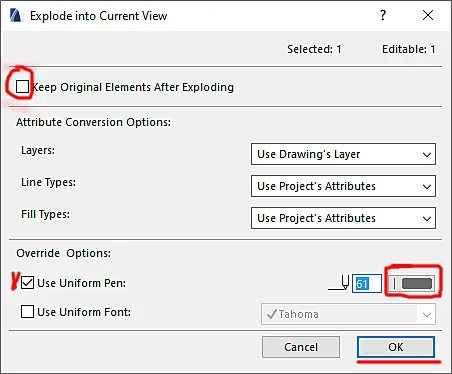Click the OK button
The height and width of the screenshot is (374, 452).
[x=396, y=347]
